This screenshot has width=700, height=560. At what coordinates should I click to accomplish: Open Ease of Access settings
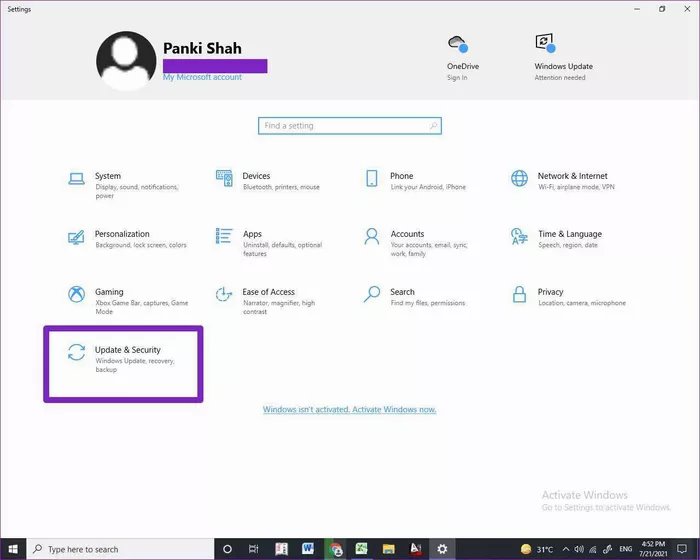[266, 301]
